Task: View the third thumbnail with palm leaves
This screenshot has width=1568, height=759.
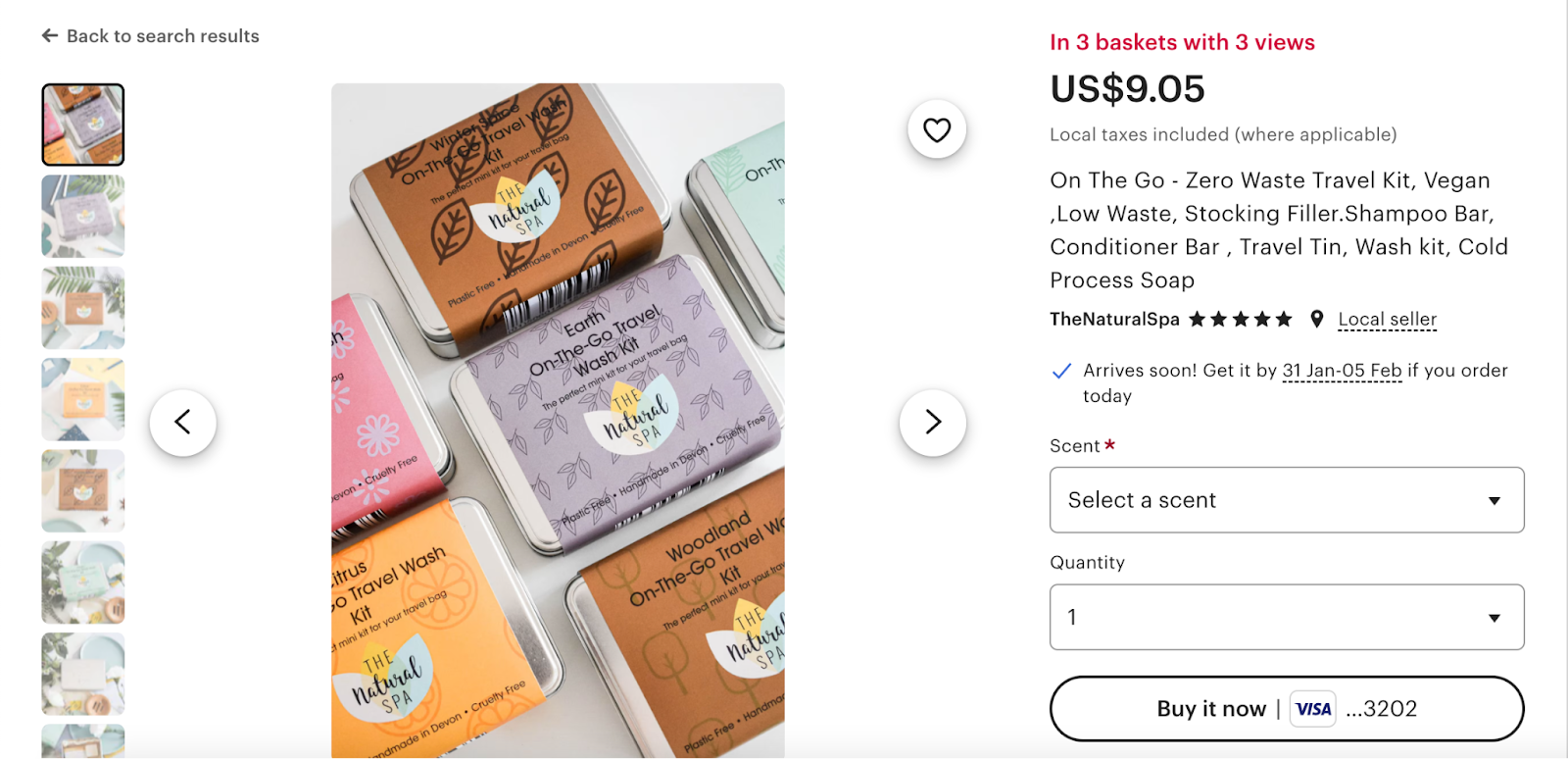Action: click(83, 308)
